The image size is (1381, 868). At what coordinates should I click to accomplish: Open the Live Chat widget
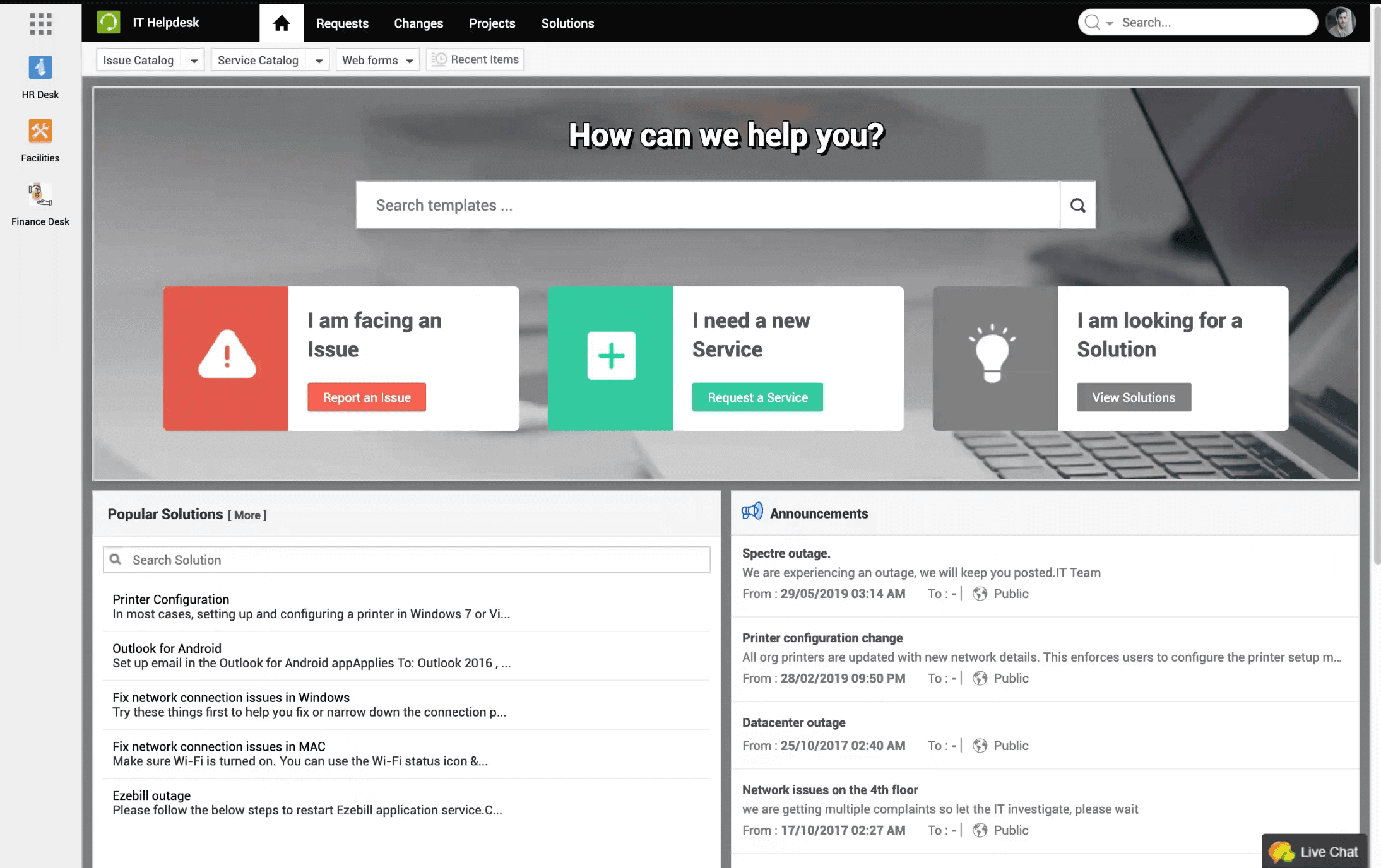click(x=1314, y=852)
